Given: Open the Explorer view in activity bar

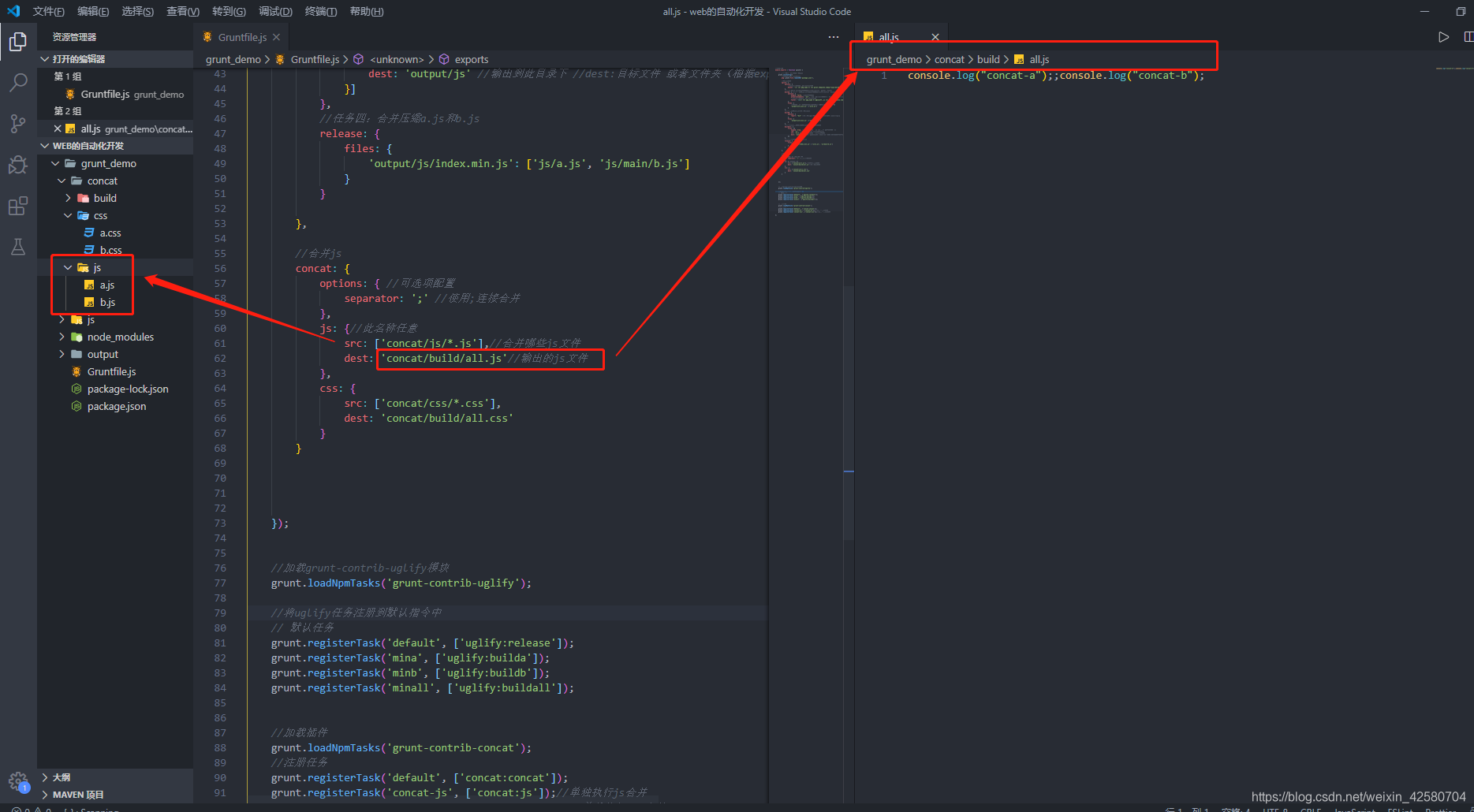Looking at the screenshot, I should coord(18,41).
